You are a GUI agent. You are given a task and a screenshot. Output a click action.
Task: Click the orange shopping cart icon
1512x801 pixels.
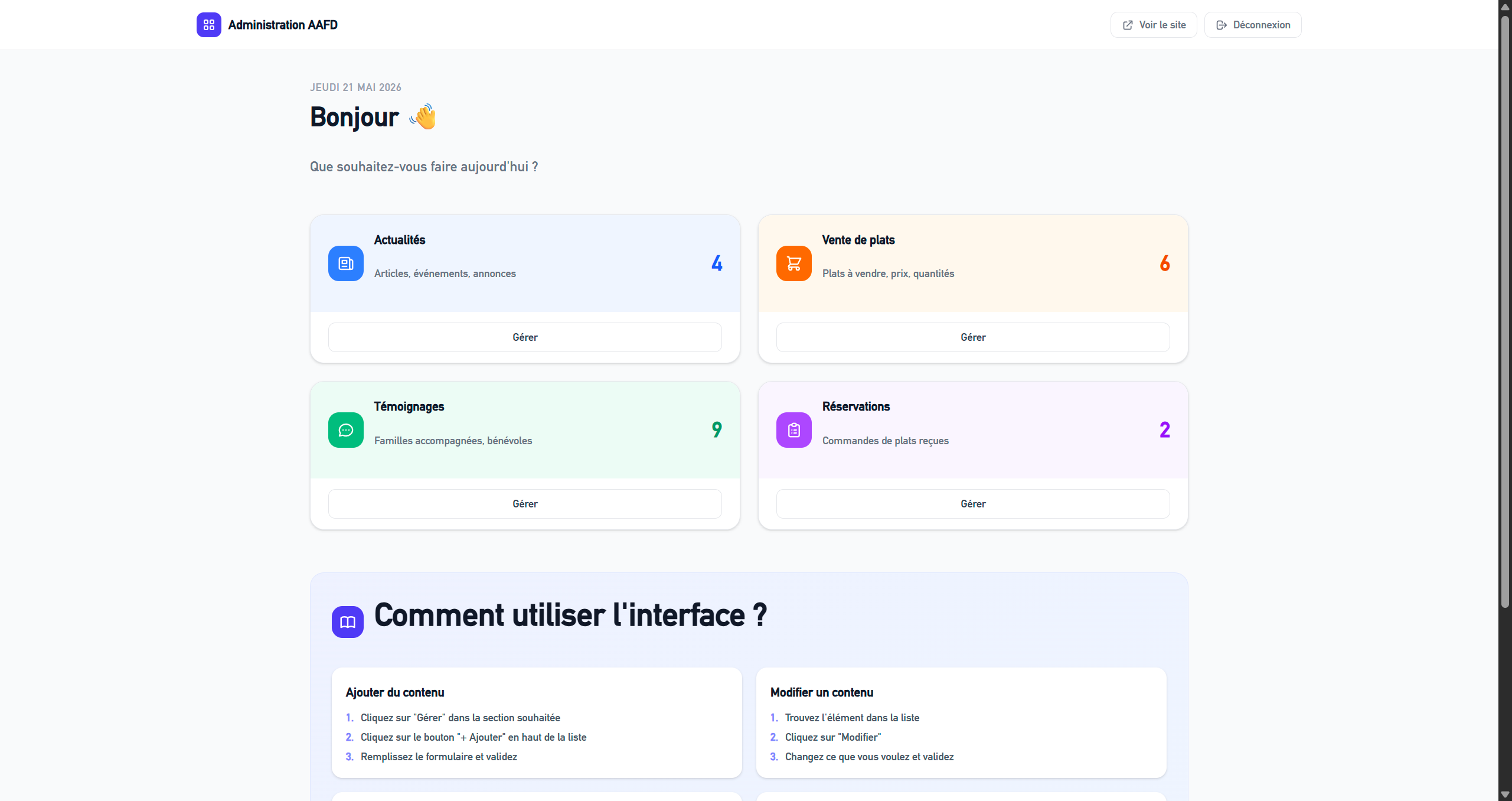click(x=794, y=263)
